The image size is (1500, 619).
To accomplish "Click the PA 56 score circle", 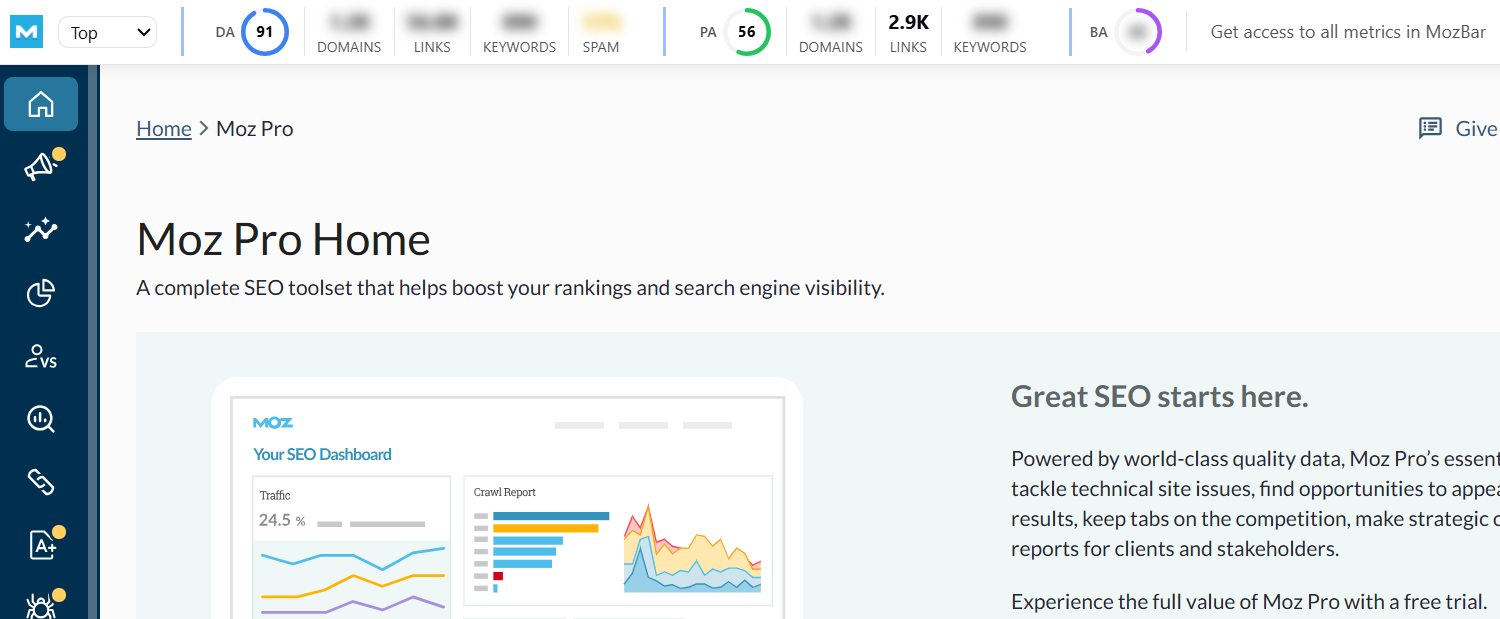I will coord(747,32).
